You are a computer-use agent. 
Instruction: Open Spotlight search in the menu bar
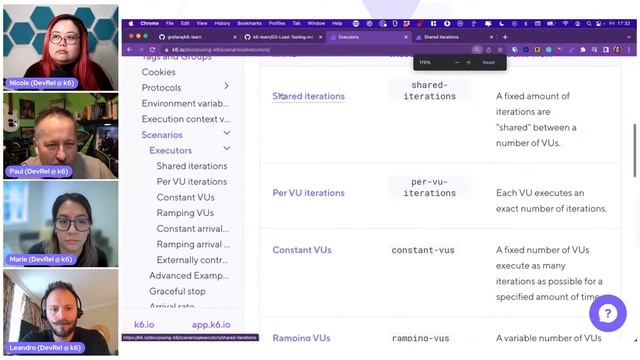click(x=589, y=24)
